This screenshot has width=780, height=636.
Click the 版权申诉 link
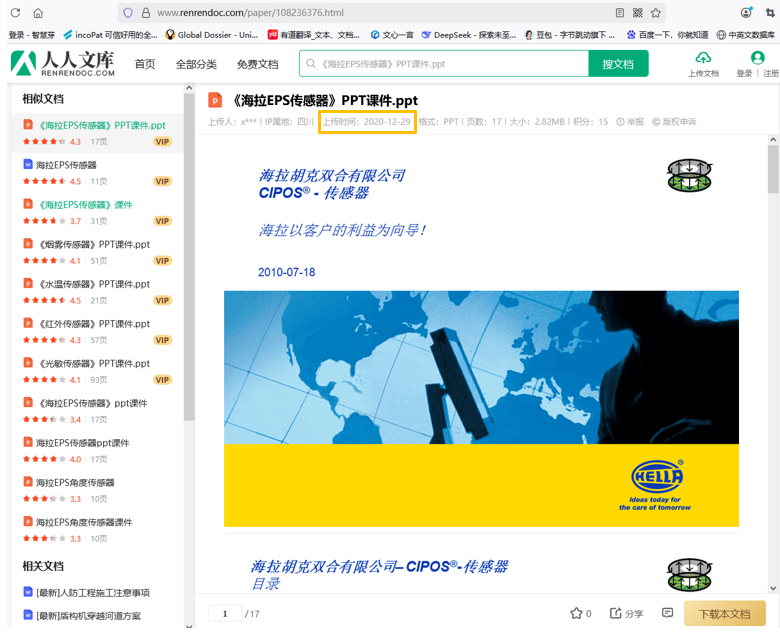674,122
